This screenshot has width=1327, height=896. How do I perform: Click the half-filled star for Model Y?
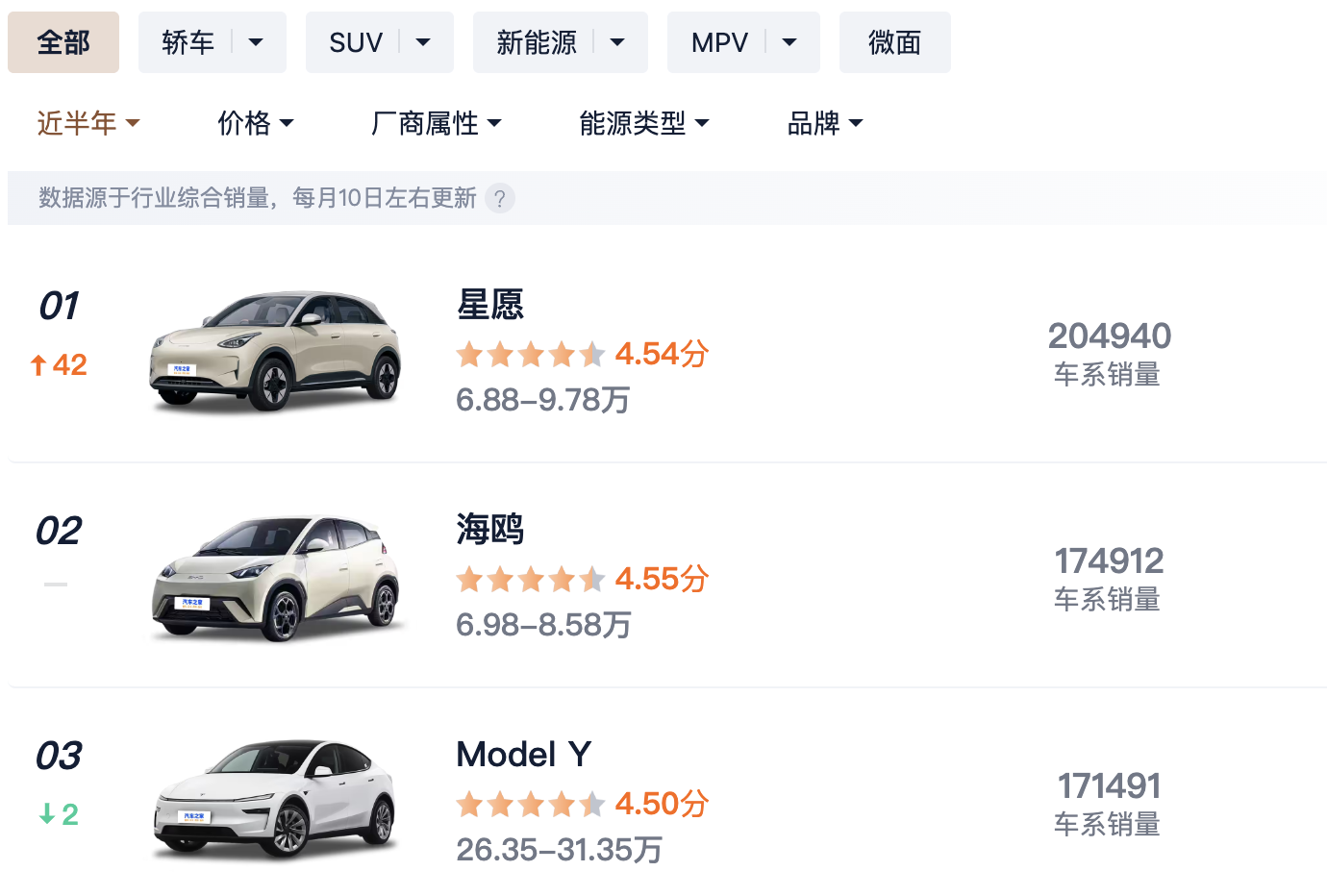[x=592, y=804]
